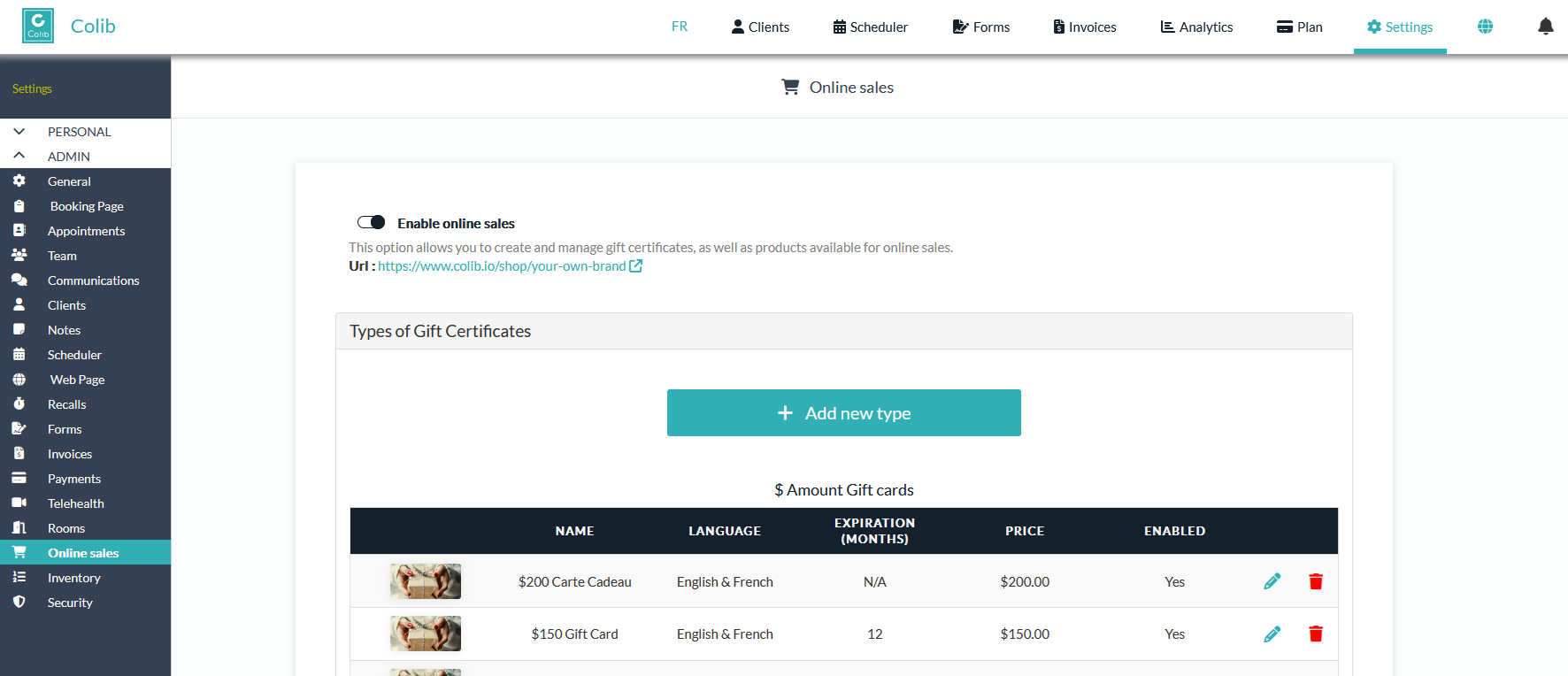
Task: Open Invoices in top navigation
Action: click(1085, 27)
